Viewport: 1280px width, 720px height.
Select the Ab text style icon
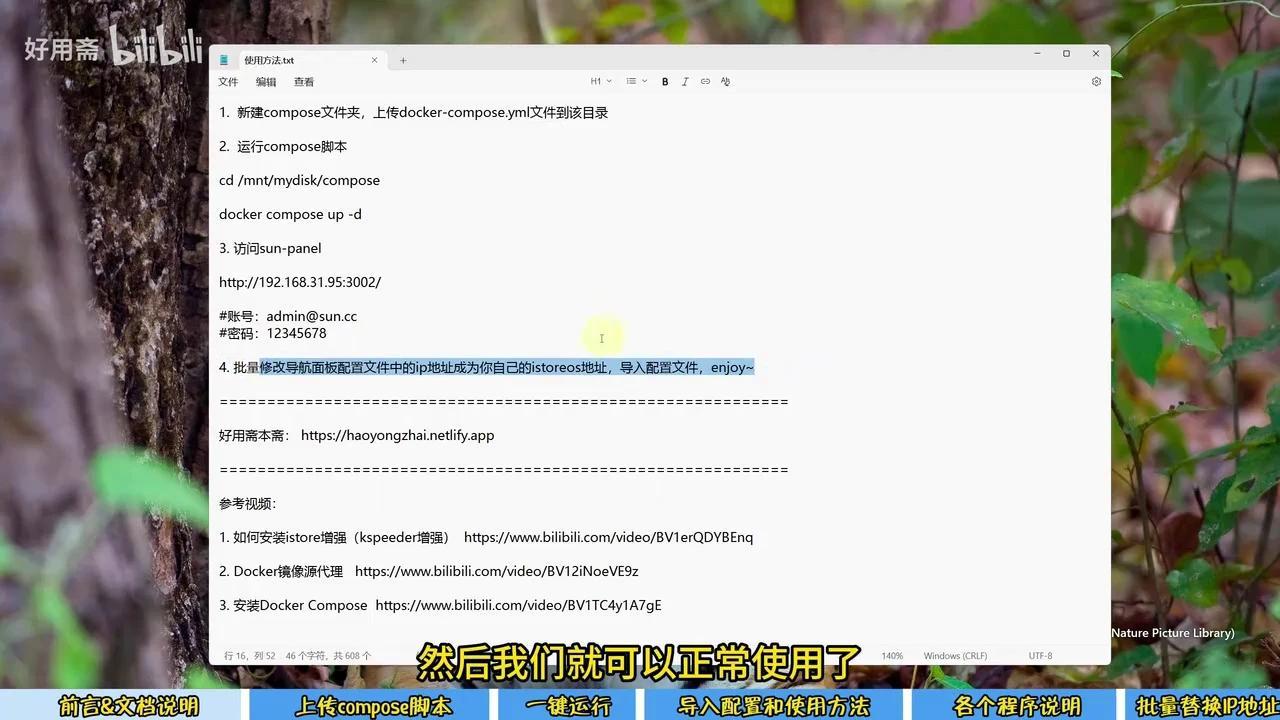pyautogui.click(x=725, y=81)
